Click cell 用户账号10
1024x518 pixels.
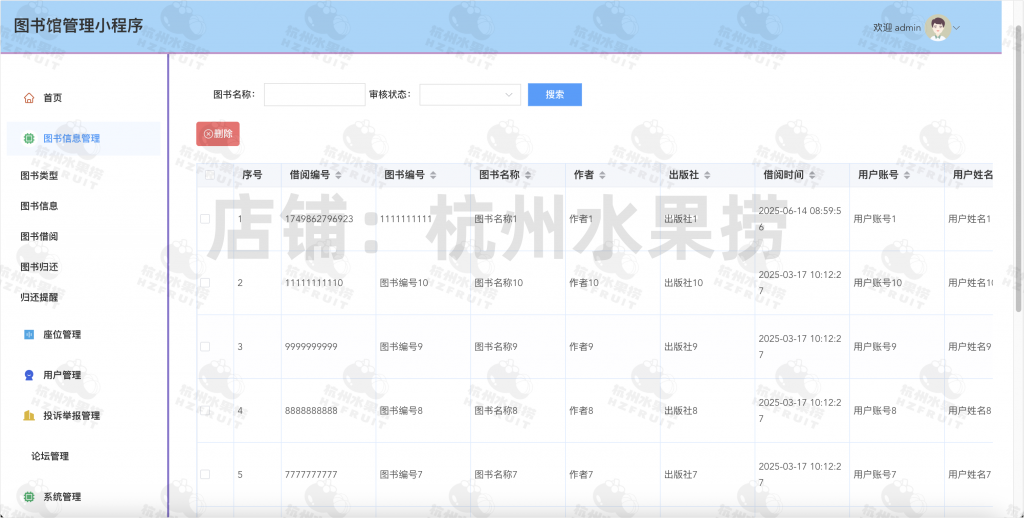[x=878, y=283]
